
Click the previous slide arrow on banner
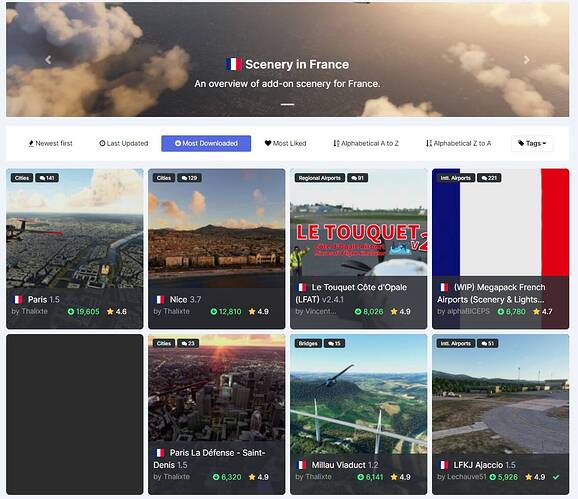(x=48, y=60)
